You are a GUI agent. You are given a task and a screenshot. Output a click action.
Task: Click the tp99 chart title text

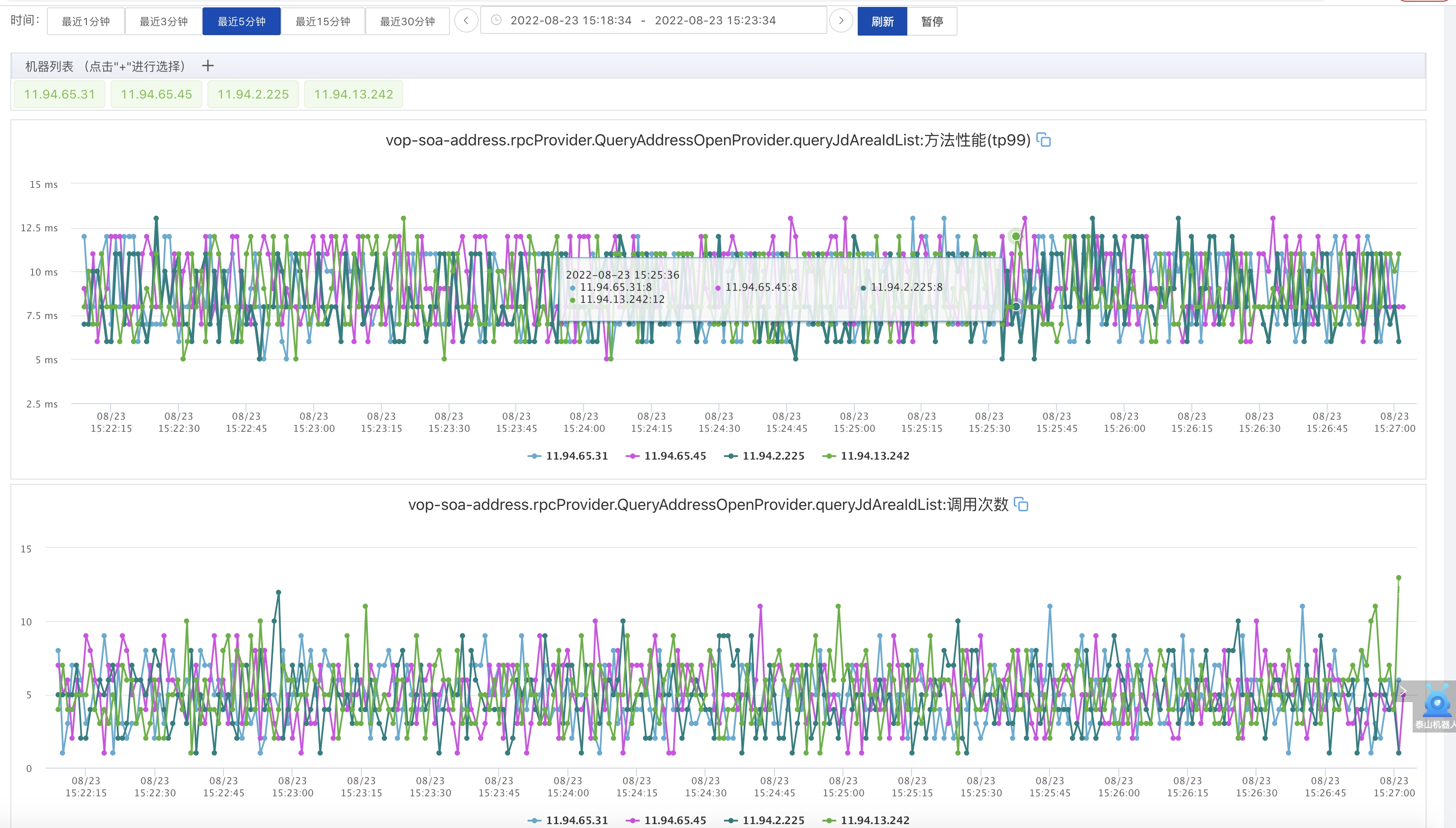[x=708, y=140]
